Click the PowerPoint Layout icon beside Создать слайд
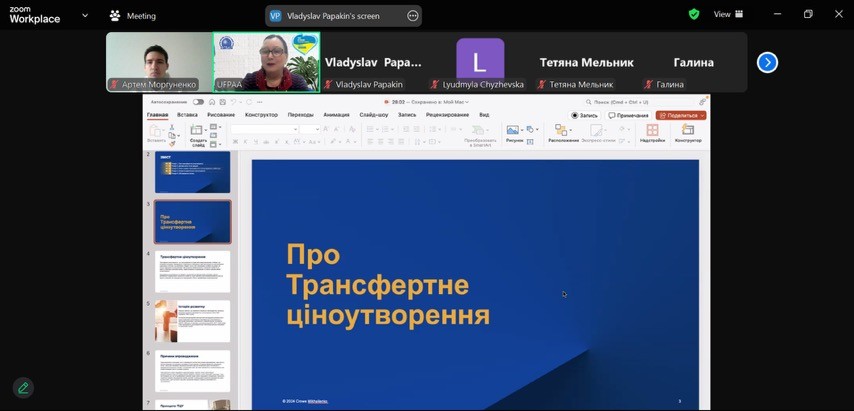 pyautogui.click(x=213, y=127)
